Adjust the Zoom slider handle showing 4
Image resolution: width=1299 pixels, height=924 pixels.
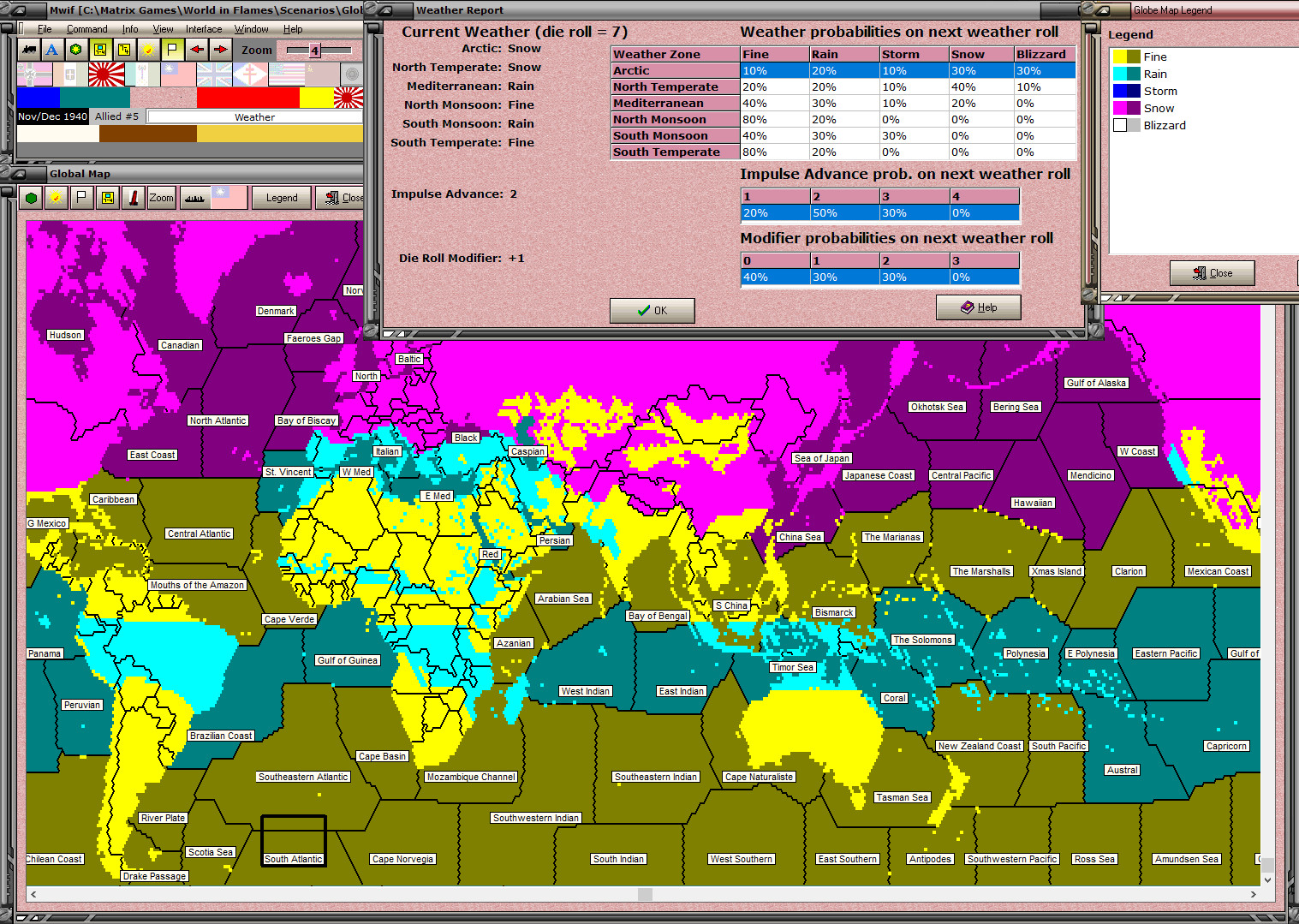tap(314, 51)
